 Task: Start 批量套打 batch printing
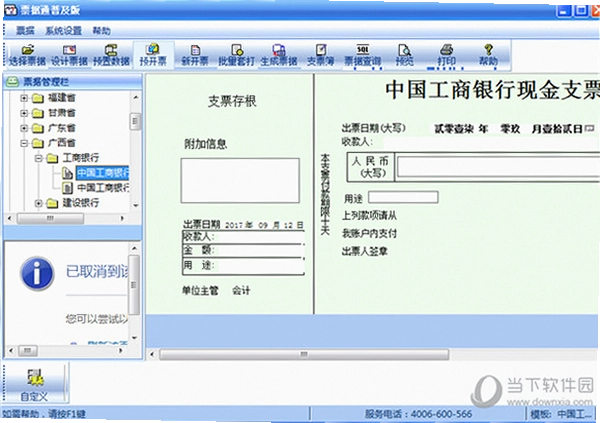[x=237, y=56]
